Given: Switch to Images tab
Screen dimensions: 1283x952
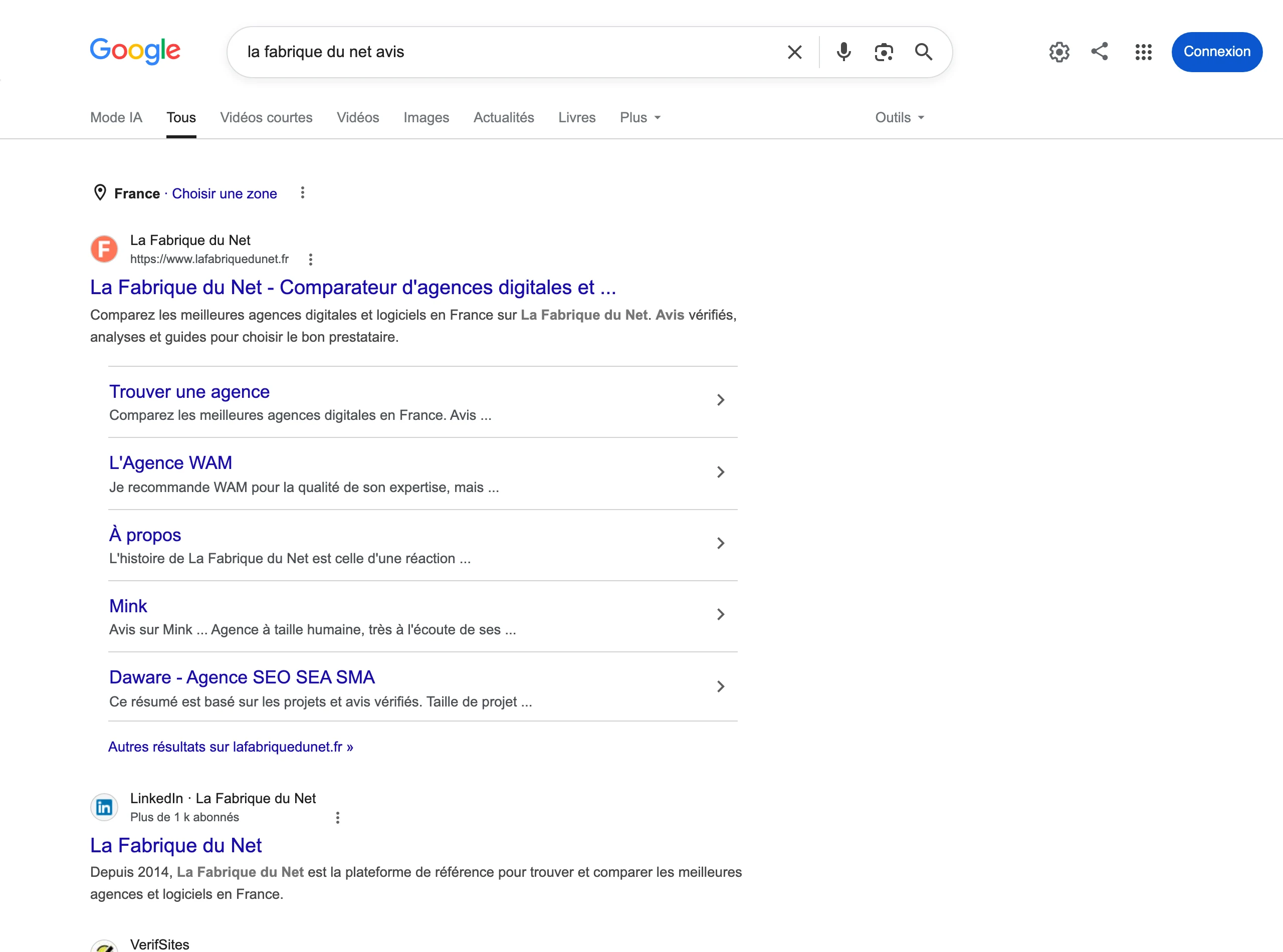Looking at the screenshot, I should [x=426, y=118].
